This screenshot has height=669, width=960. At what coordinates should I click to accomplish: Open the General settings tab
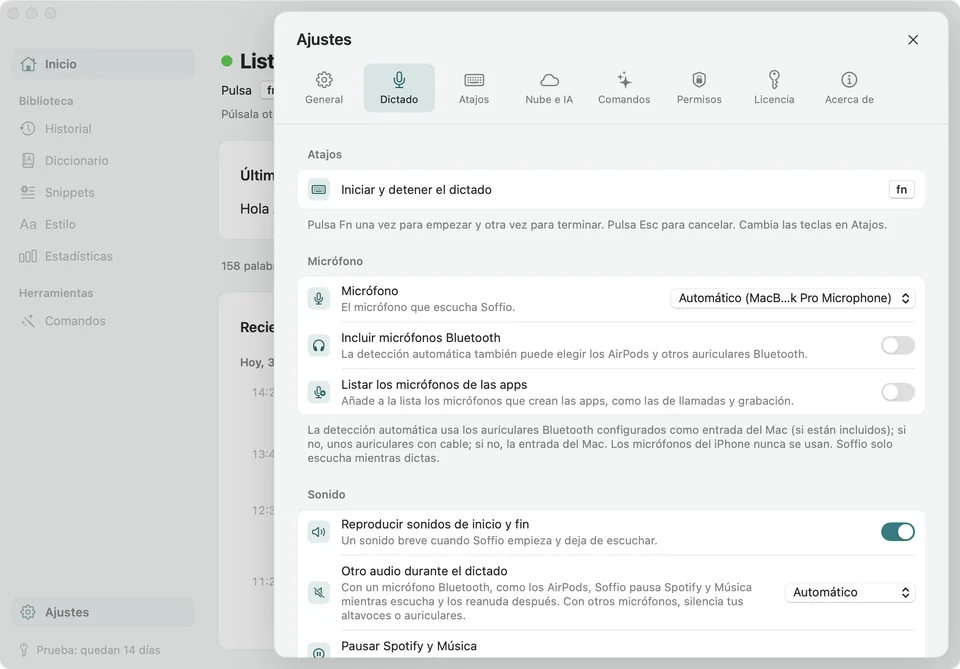pyautogui.click(x=324, y=88)
